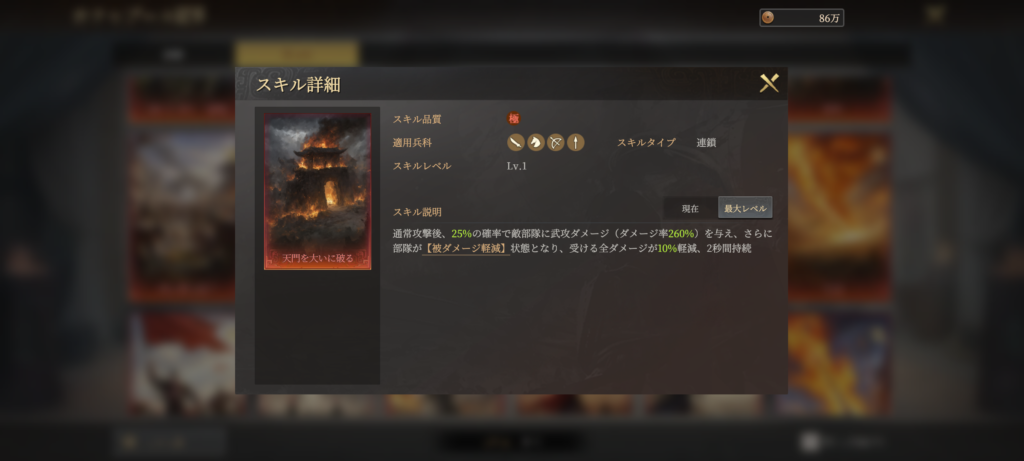Tap the 天門を大いに破る skill card image
Viewport: 1024px width, 461px height.
(x=317, y=191)
